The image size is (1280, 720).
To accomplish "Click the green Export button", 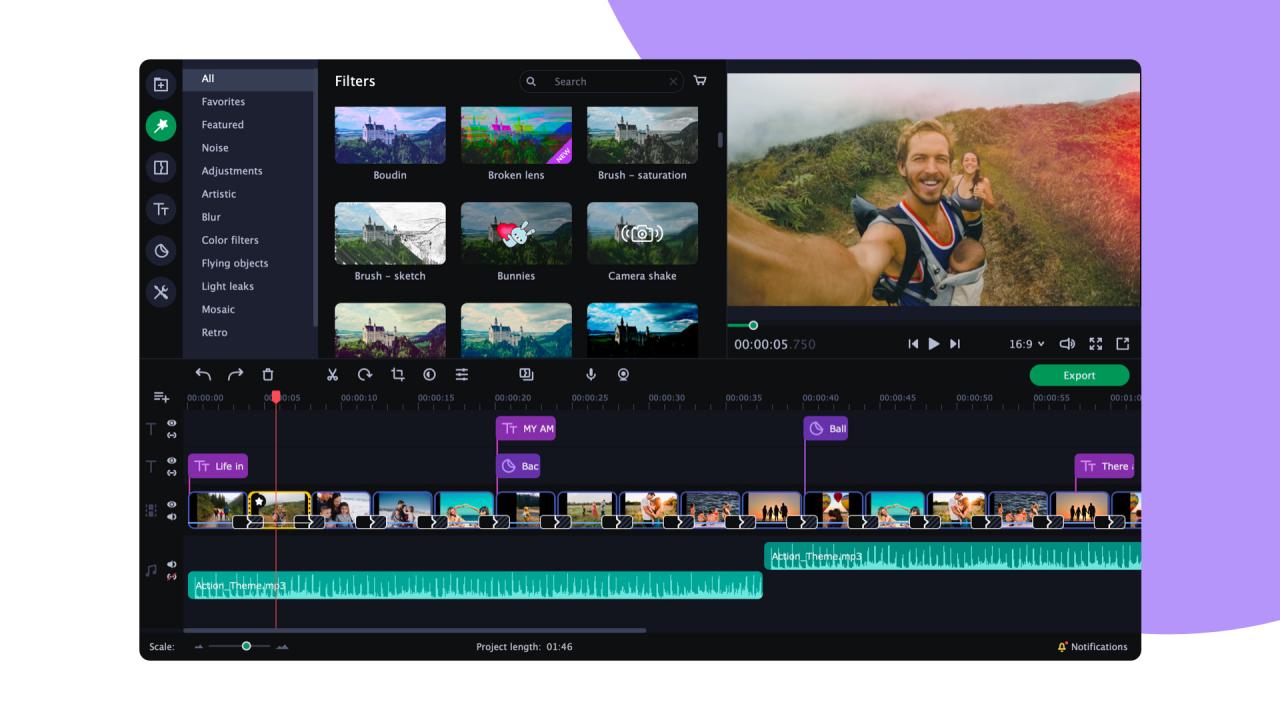I will 1078,375.
